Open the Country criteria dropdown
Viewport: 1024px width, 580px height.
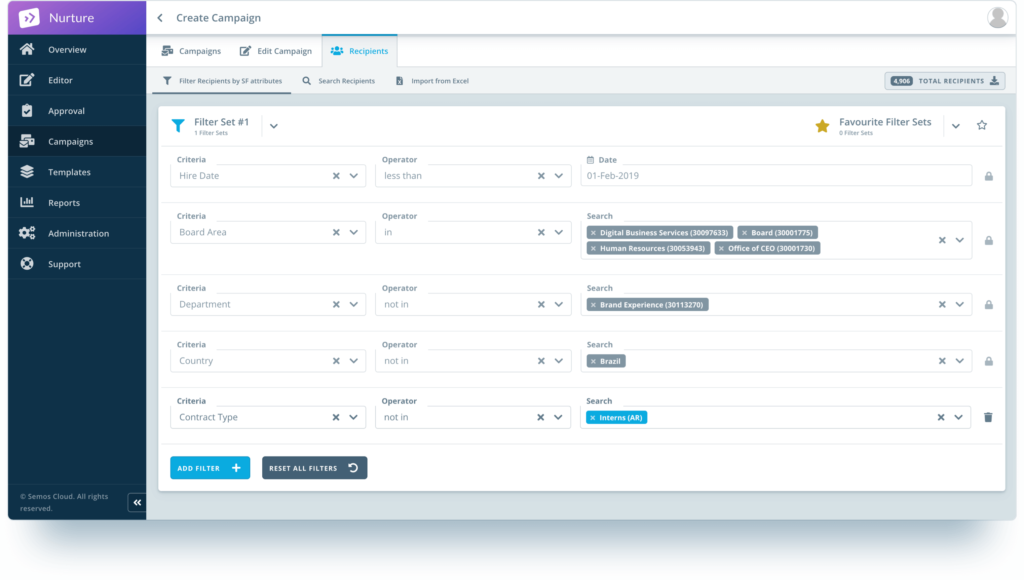[x=353, y=361]
